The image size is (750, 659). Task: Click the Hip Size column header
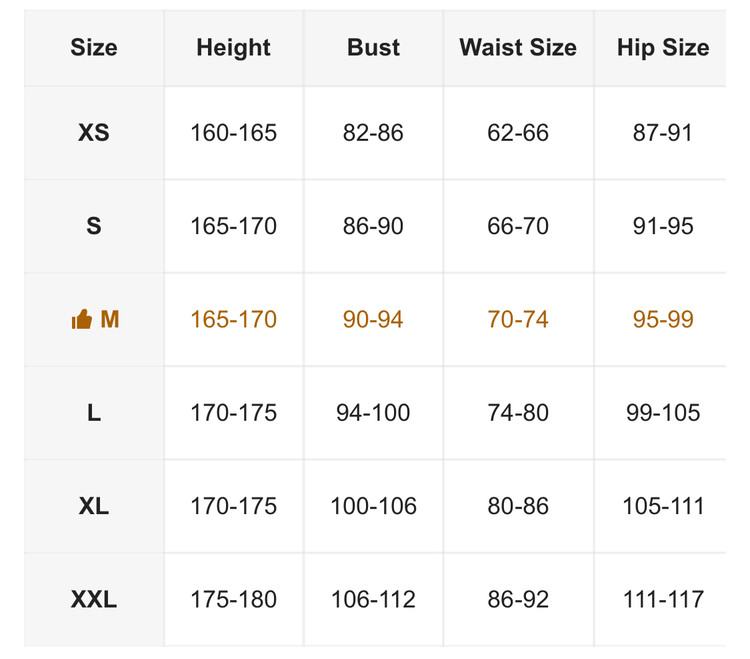(x=662, y=47)
